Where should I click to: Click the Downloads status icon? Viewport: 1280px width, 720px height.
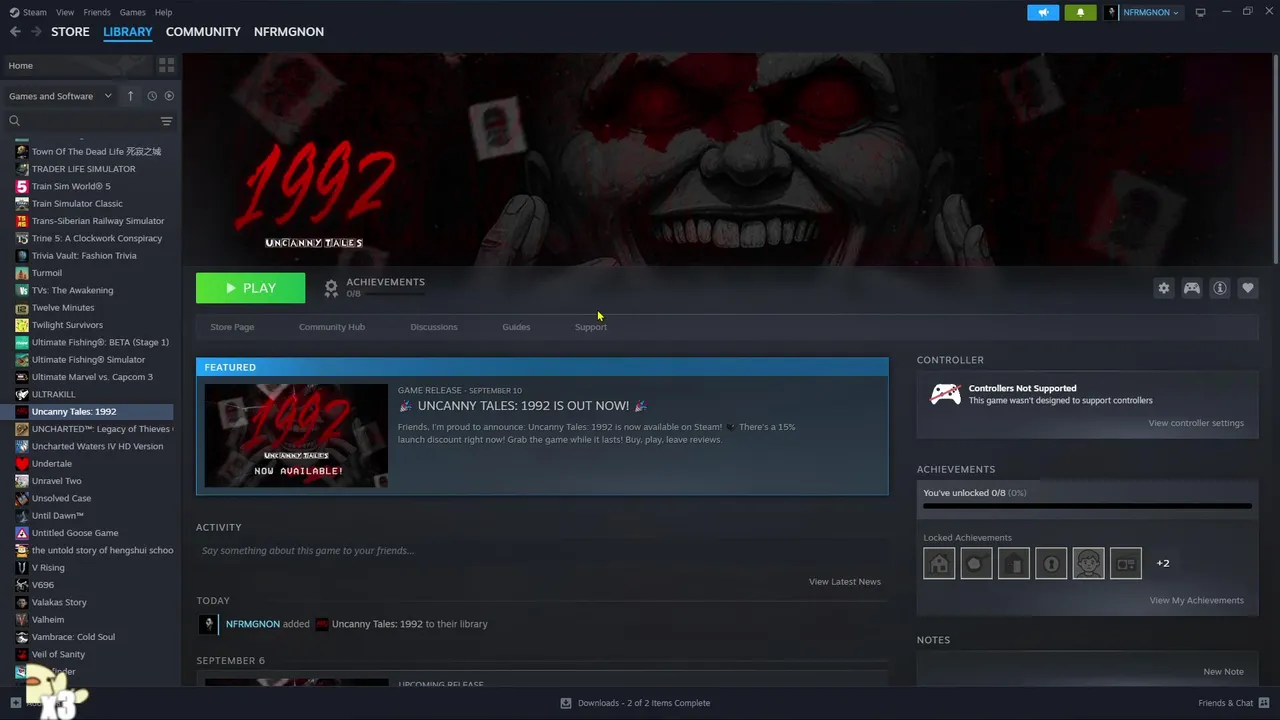(x=566, y=703)
